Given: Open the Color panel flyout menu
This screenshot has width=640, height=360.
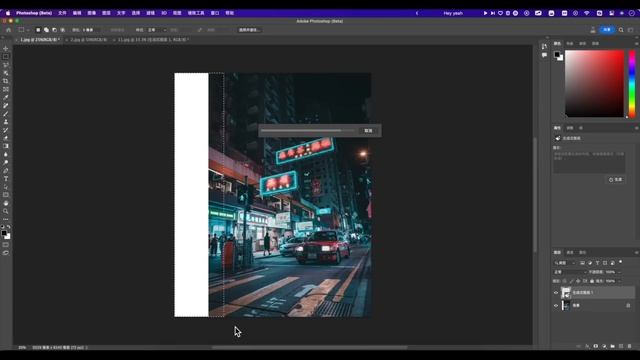Looking at the screenshot, I should click(636, 43).
